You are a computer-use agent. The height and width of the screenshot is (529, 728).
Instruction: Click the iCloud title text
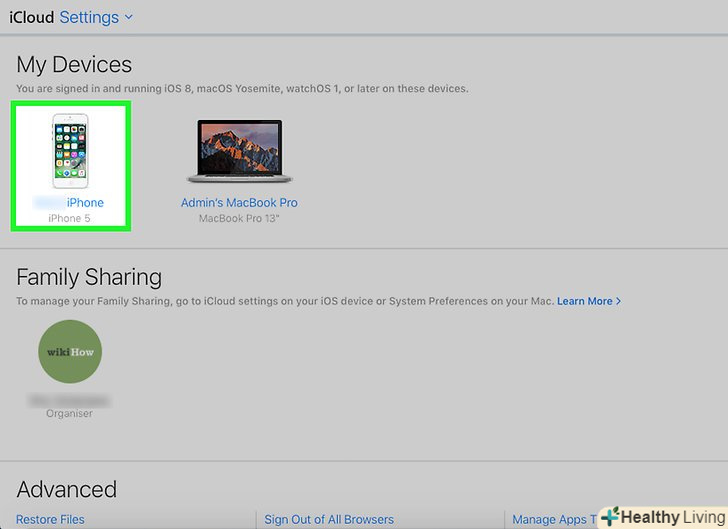click(x=32, y=17)
